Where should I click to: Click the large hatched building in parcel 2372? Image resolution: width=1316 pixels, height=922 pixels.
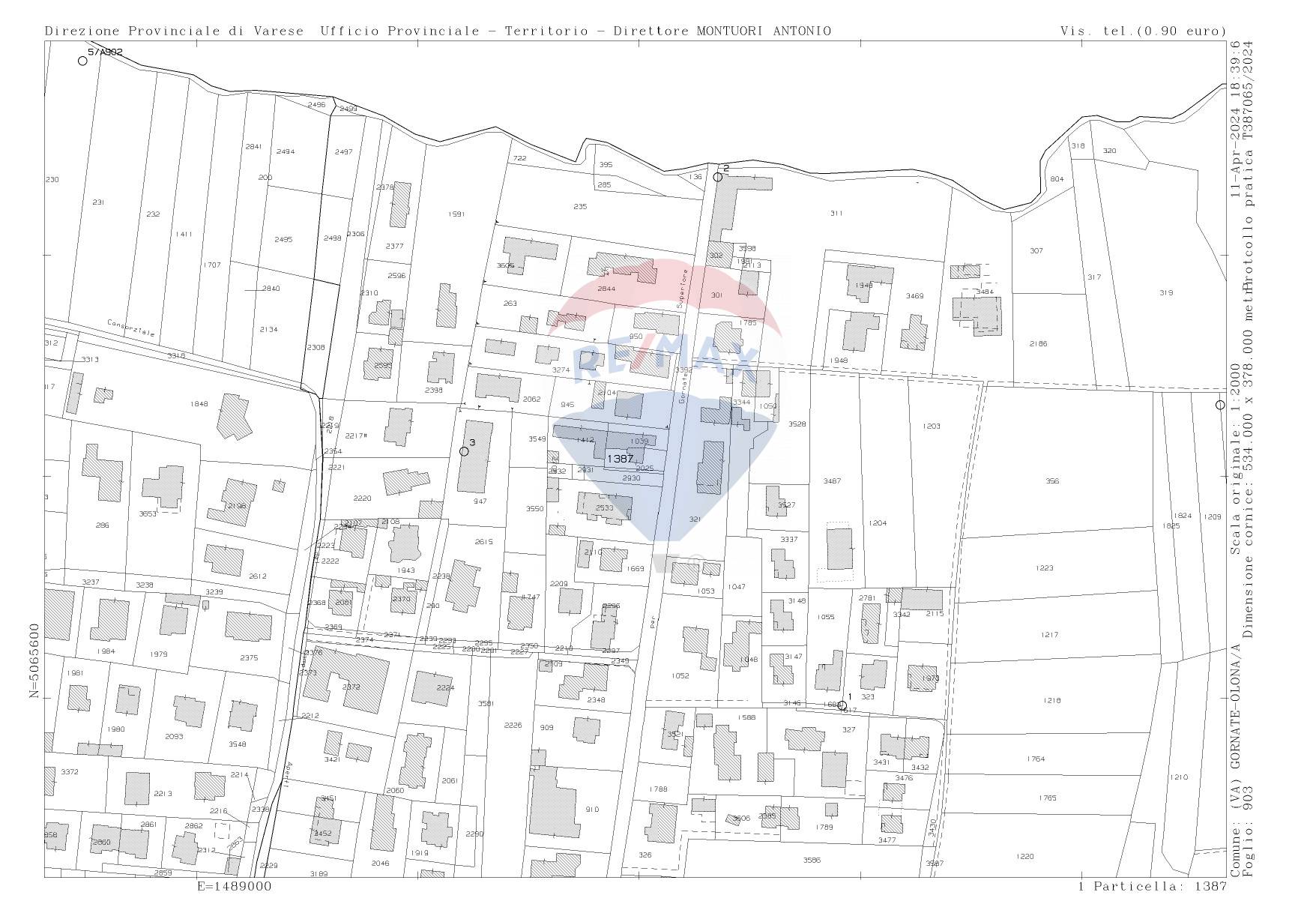pyautogui.click(x=357, y=681)
